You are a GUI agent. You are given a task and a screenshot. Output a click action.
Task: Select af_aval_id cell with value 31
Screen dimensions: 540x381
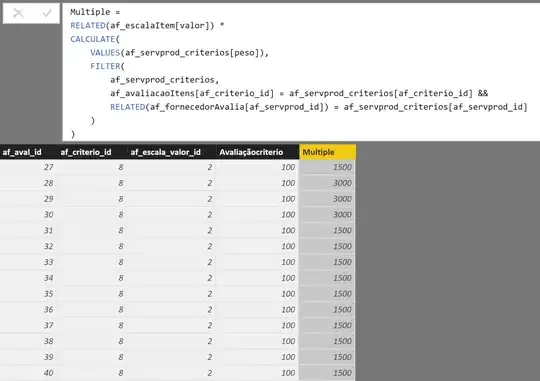pyautogui.click(x=29, y=230)
